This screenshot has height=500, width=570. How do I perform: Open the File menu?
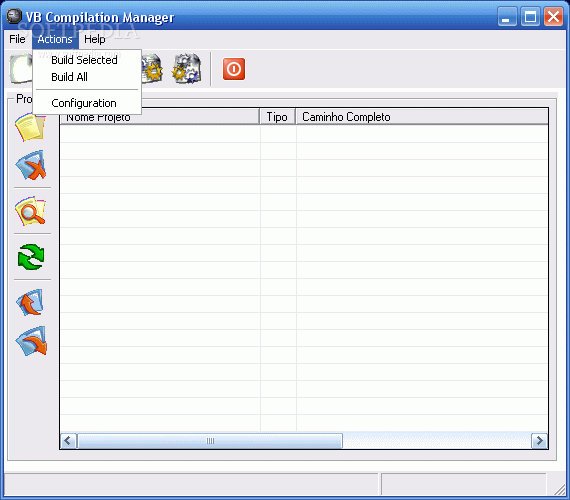17,39
